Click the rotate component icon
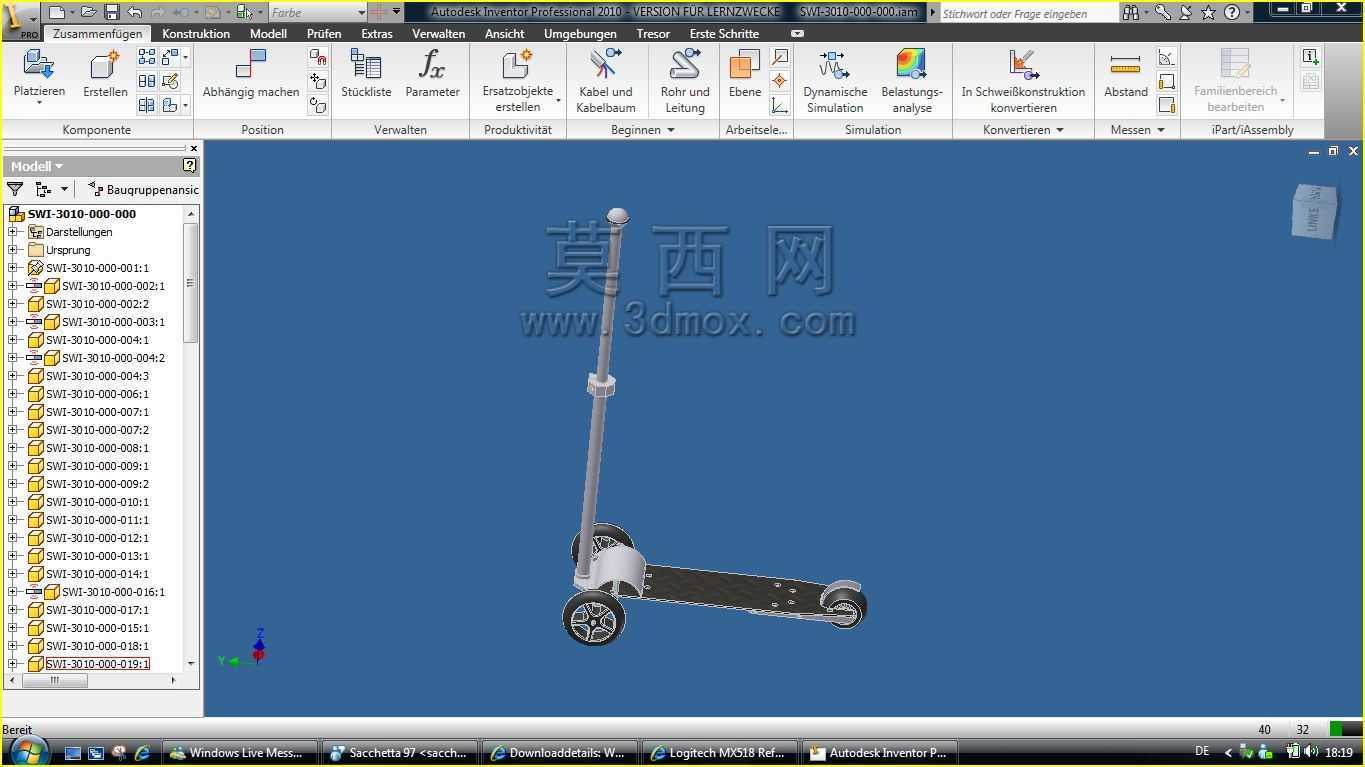The image size is (1365, 767). click(x=318, y=105)
